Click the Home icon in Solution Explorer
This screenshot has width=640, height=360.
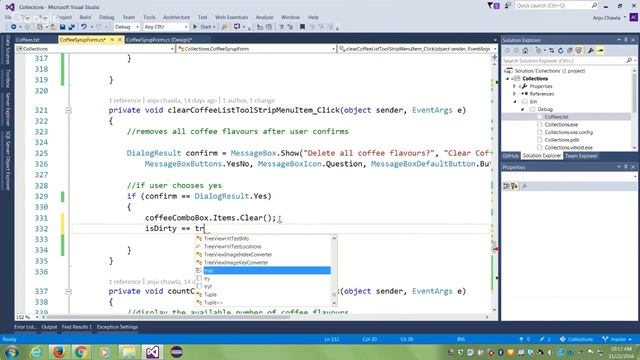click(525, 51)
